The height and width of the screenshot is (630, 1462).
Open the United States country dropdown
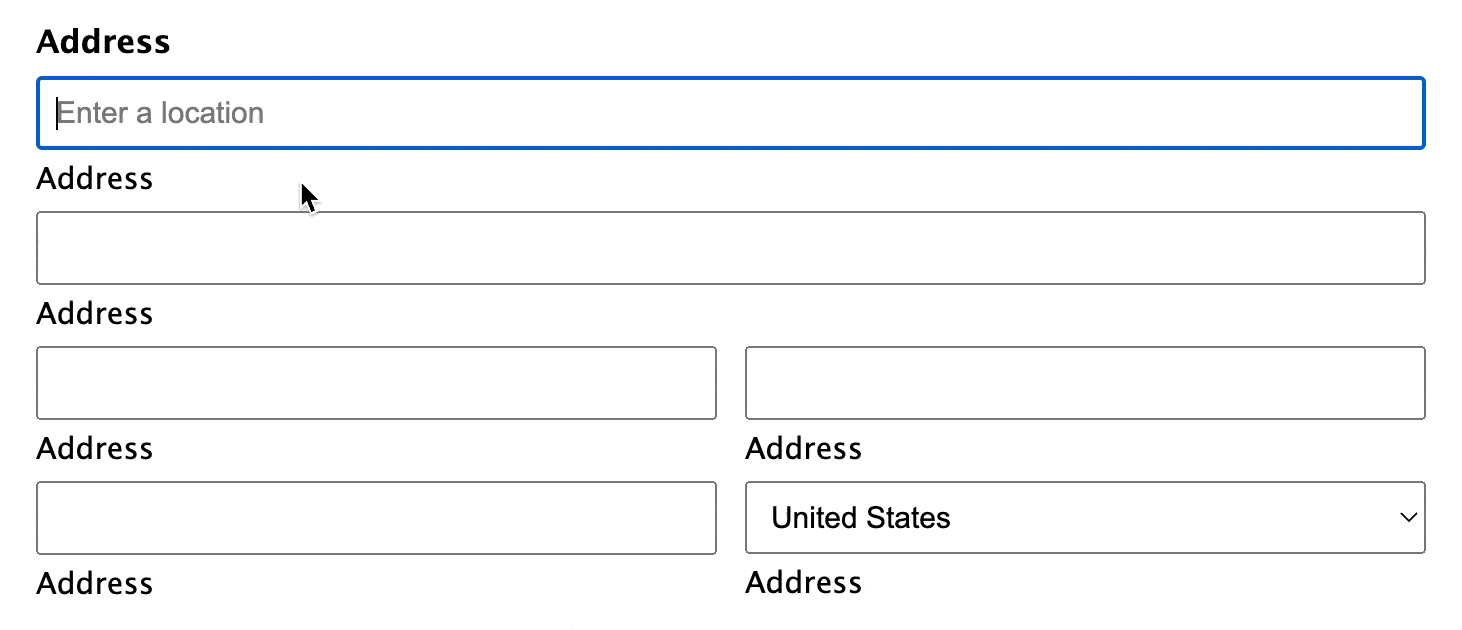point(1084,518)
